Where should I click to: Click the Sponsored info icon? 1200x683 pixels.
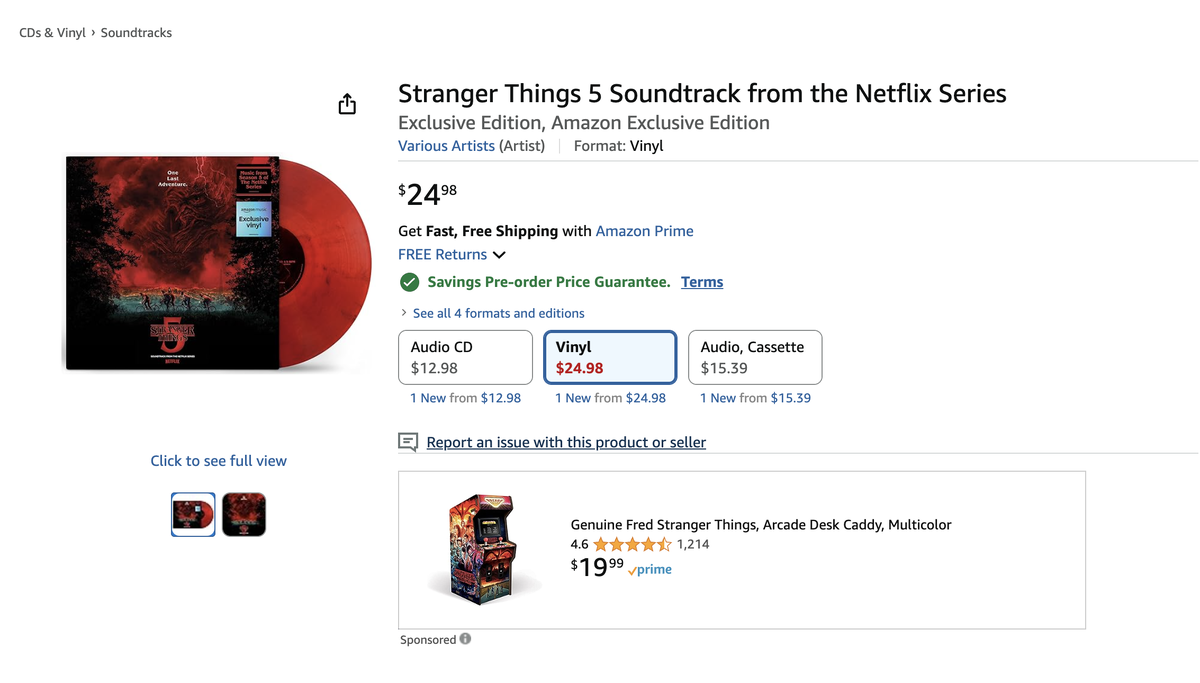click(465, 639)
